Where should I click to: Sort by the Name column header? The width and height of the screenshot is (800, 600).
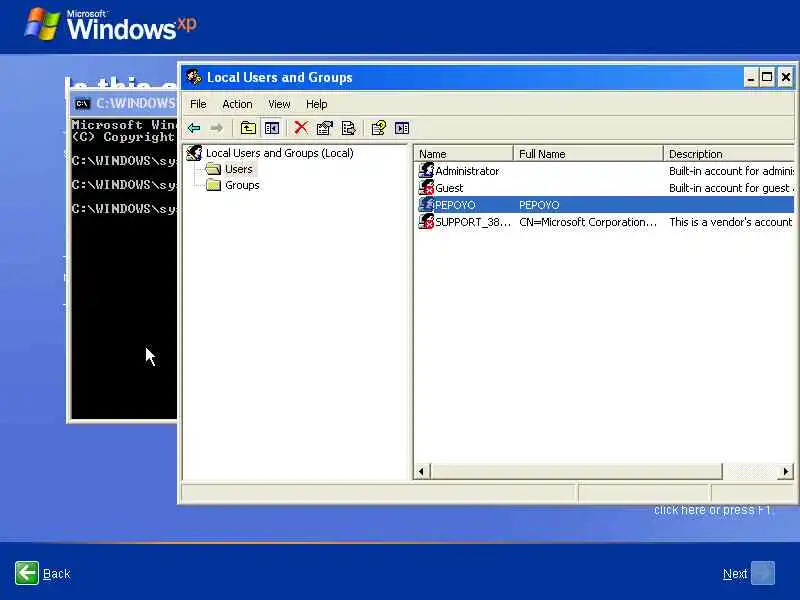463,154
